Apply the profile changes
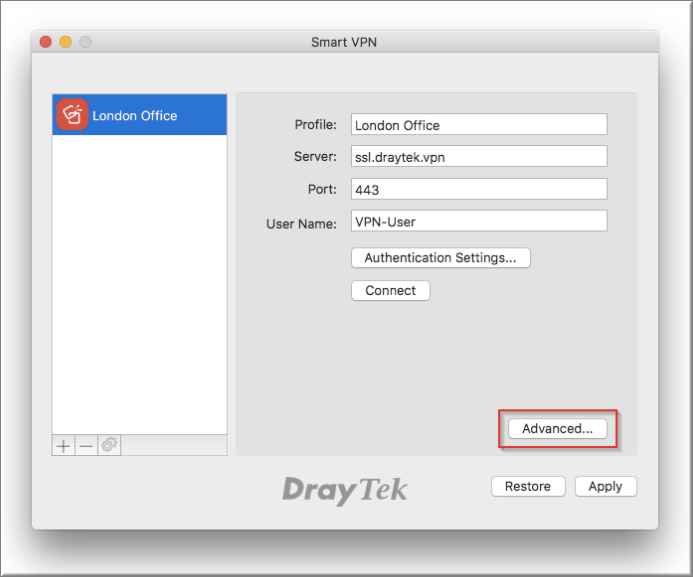This screenshot has height=577, width=693. pyautogui.click(x=605, y=486)
